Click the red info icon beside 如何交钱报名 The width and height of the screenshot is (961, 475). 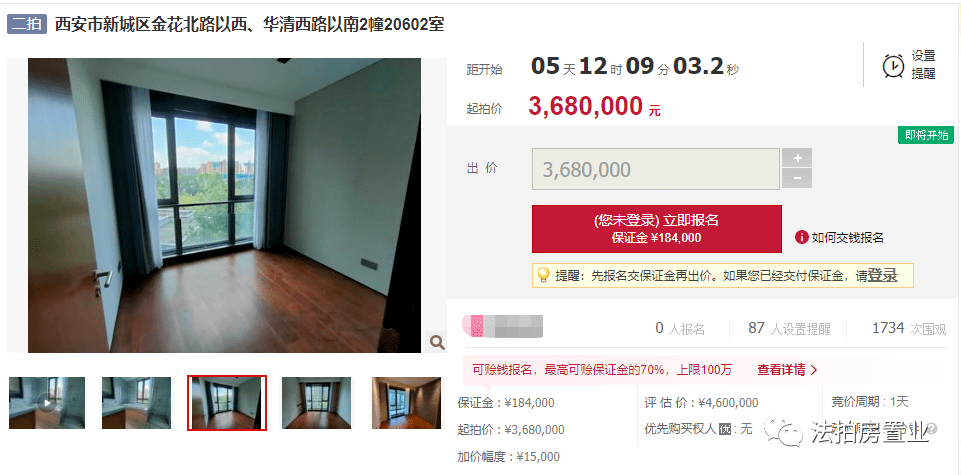(802, 237)
